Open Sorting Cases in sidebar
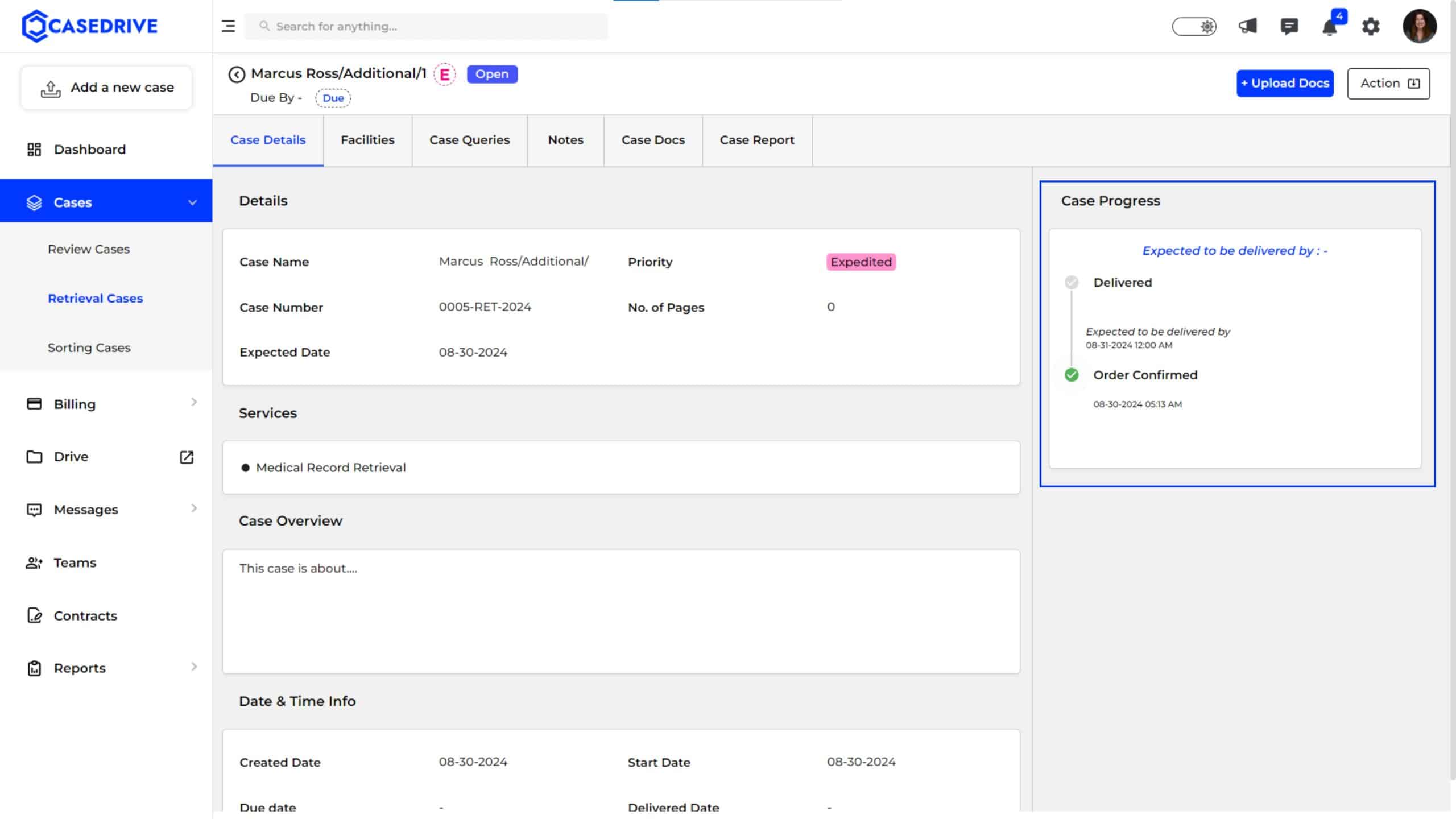 click(89, 348)
